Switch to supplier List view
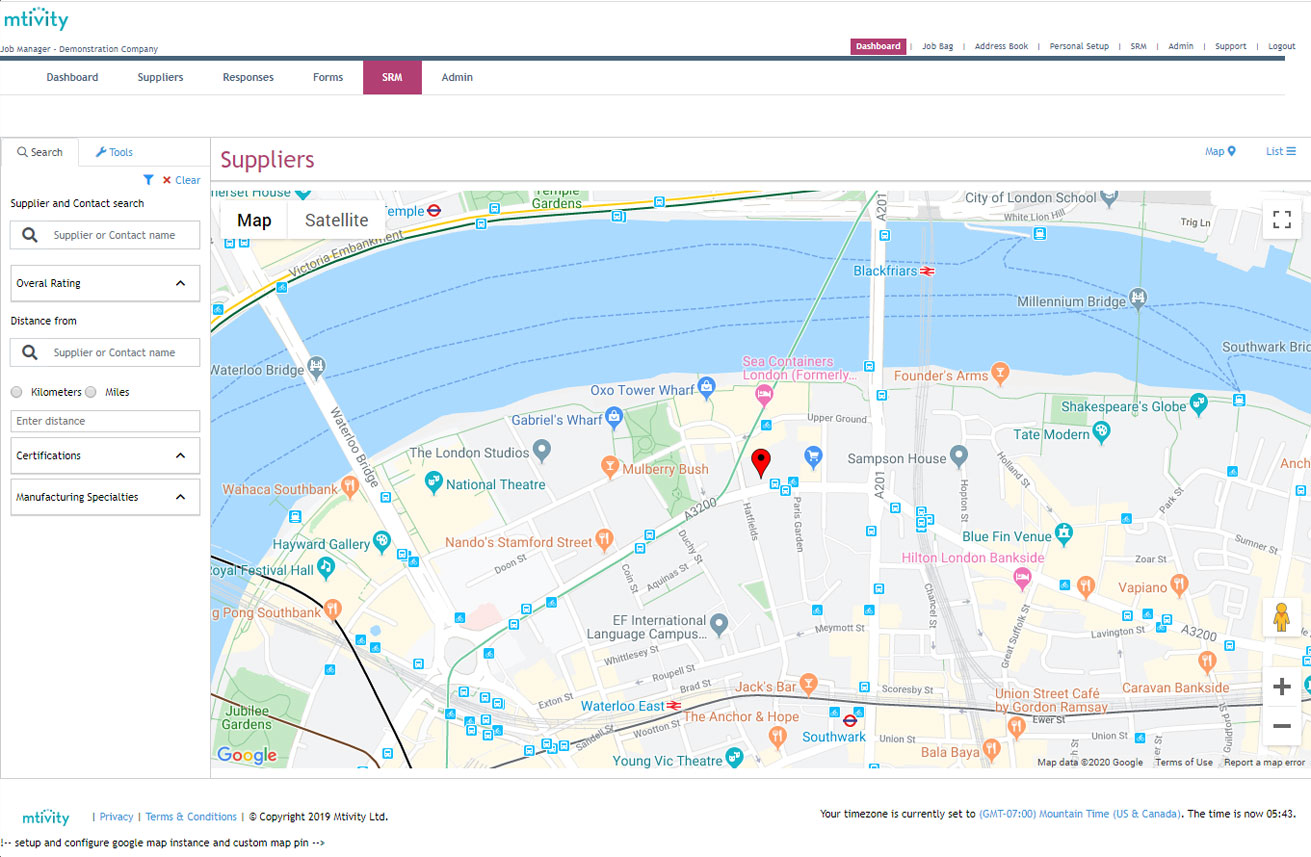 coord(1281,151)
